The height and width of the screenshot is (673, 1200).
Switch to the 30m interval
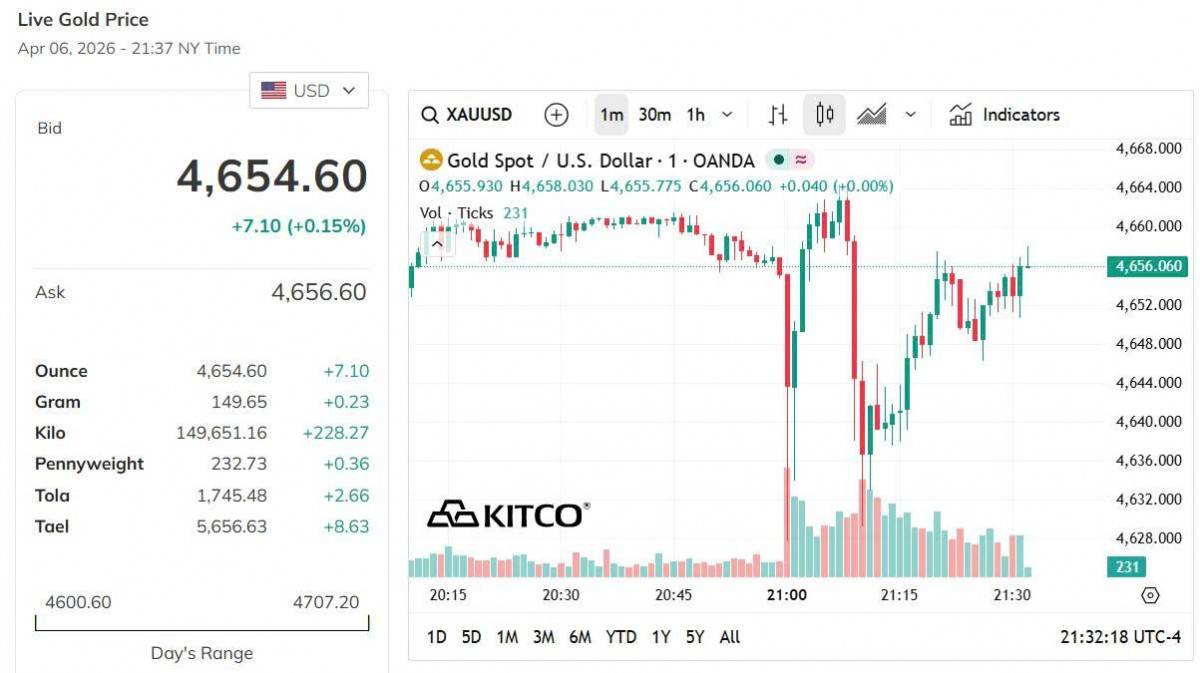pyautogui.click(x=654, y=115)
